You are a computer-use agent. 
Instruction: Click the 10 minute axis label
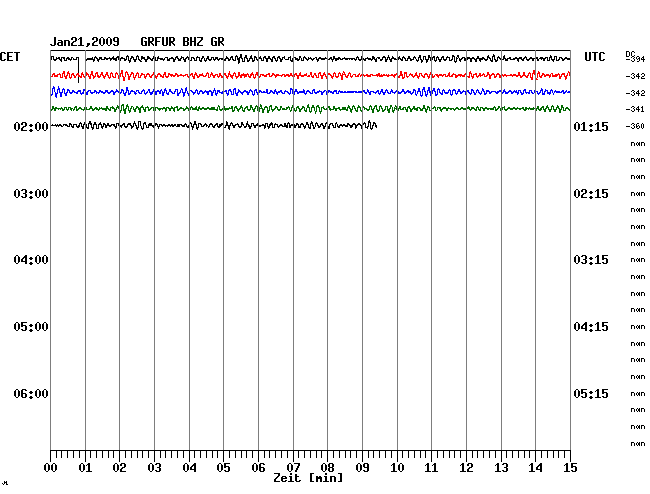click(x=397, y=468)
